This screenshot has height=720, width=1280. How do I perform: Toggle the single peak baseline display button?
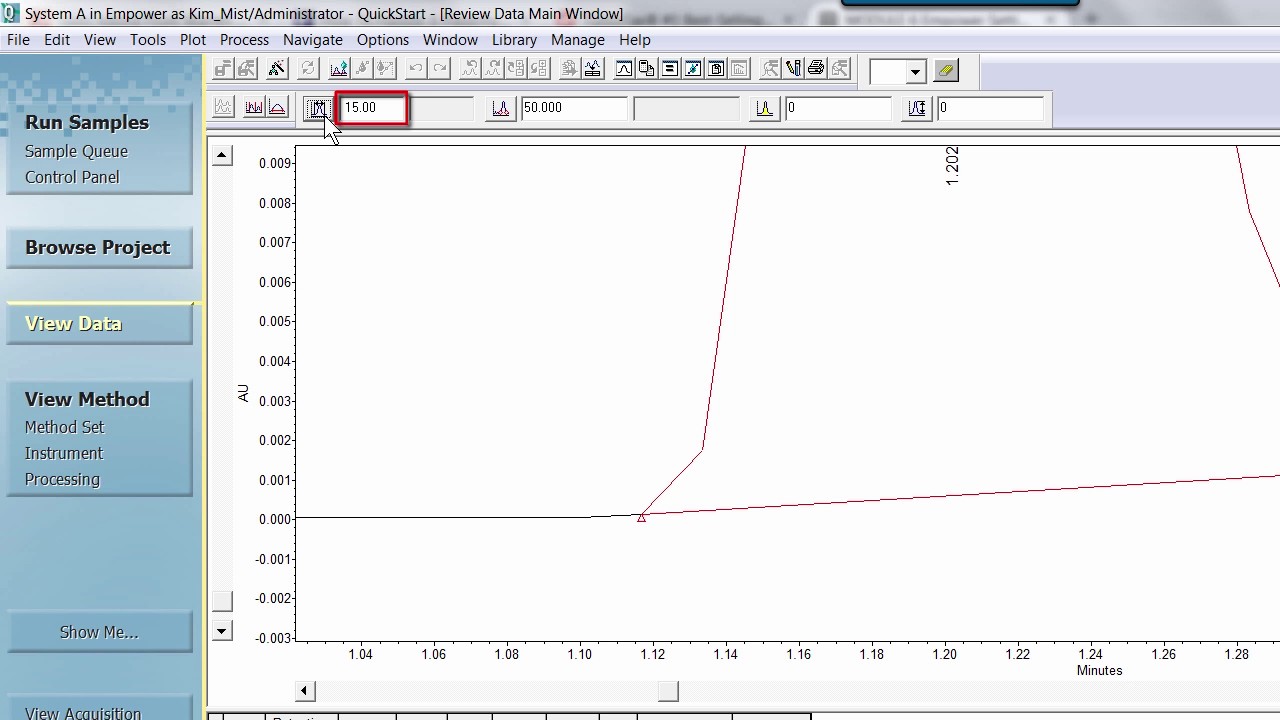click(x=278, y=107)
